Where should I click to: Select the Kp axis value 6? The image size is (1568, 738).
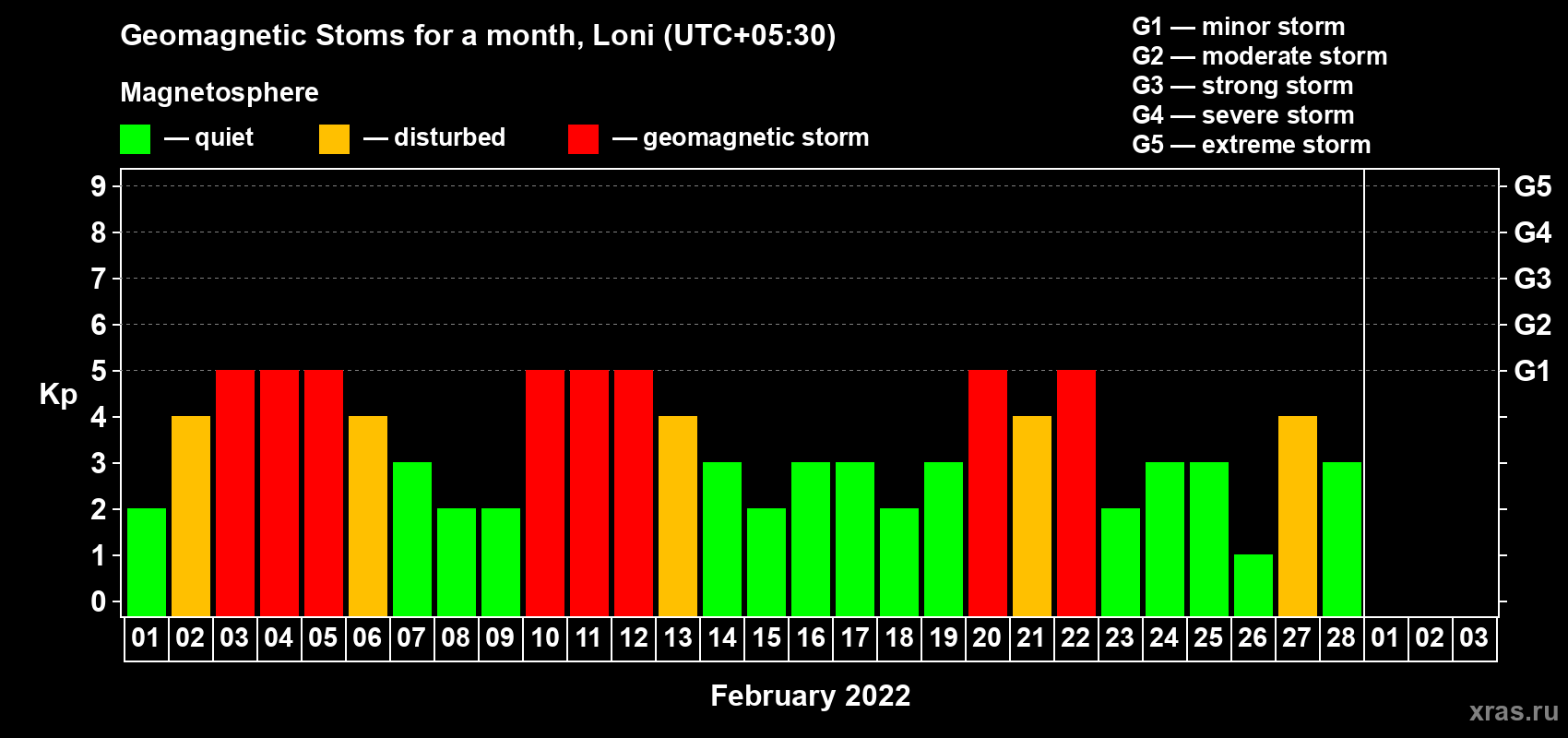(99, 325)
